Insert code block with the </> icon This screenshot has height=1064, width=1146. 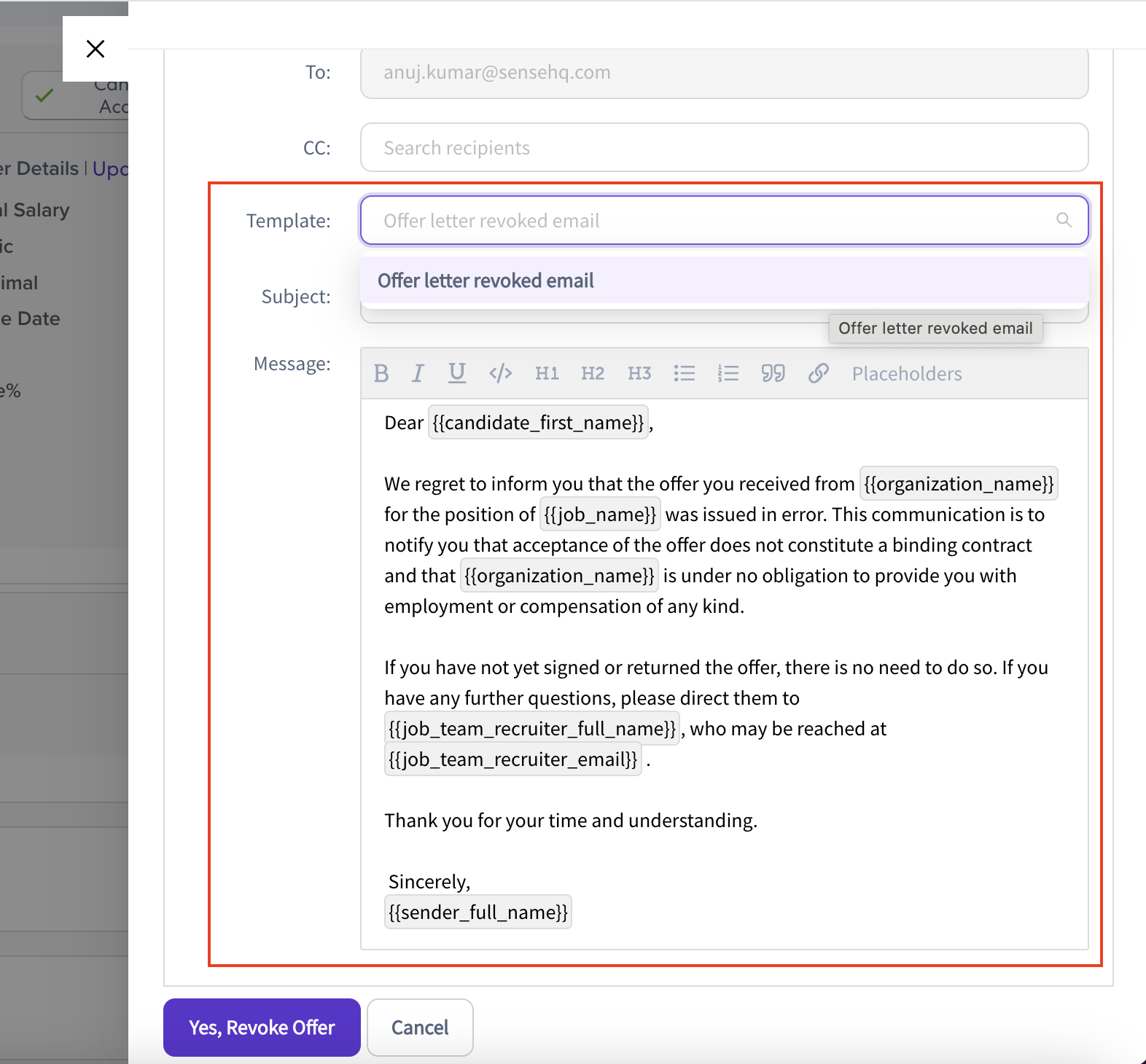(x=501, y=374)
